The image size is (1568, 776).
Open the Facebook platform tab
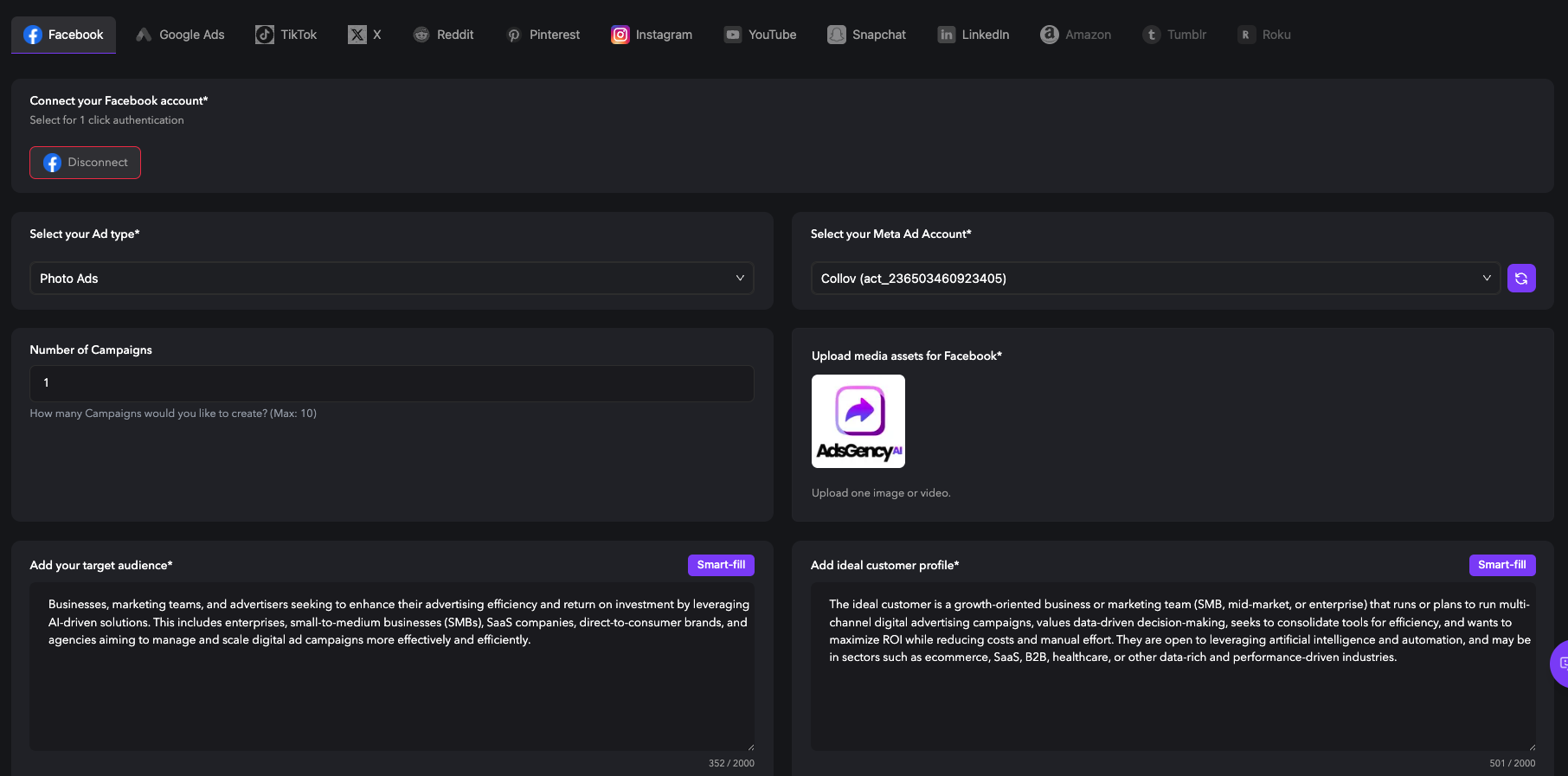click(x=63, y=35)
